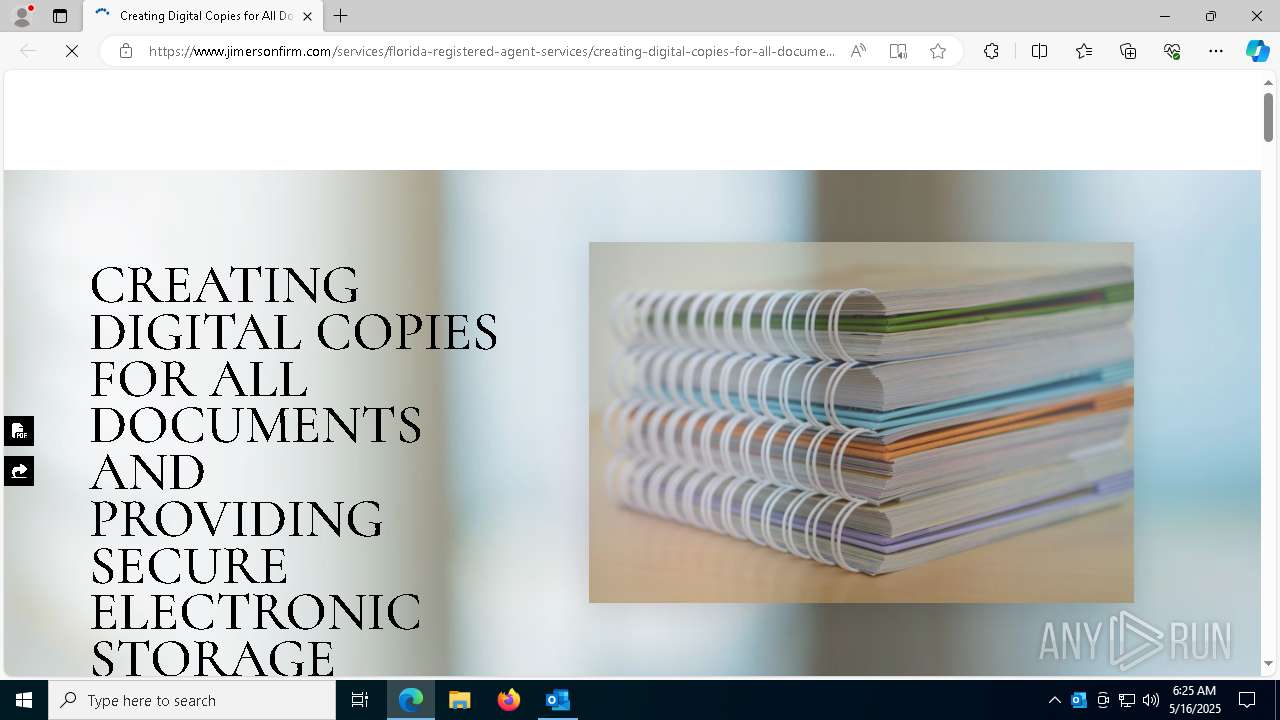
Task: Launch Copilot sidebar
Action: tap(1257, 51)
